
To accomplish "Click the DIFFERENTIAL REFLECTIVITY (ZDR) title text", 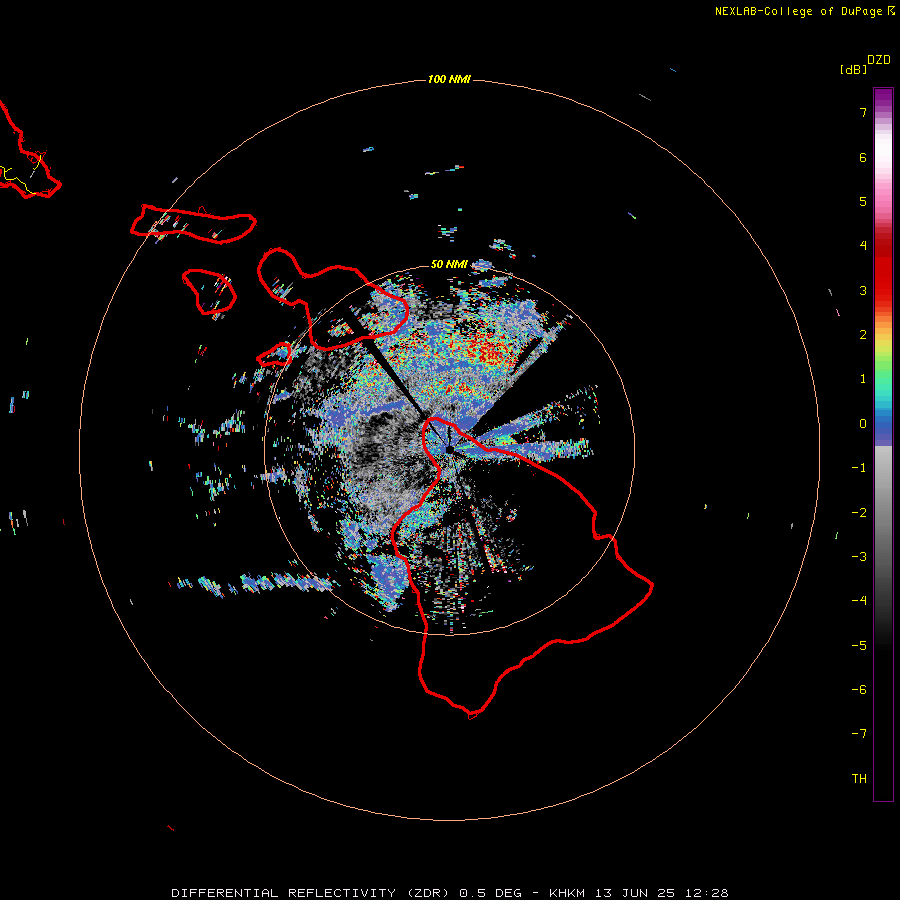I will 313,893.
